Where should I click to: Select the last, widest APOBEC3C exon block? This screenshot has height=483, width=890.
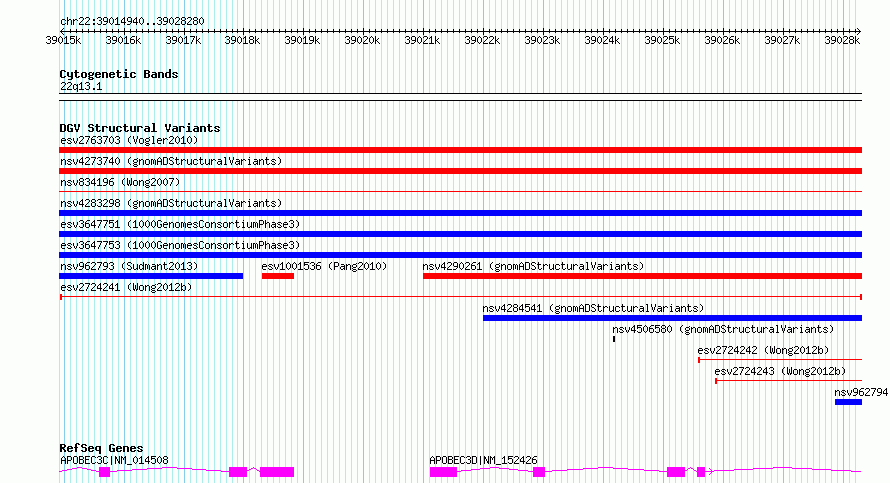click(x=277, y=472)
